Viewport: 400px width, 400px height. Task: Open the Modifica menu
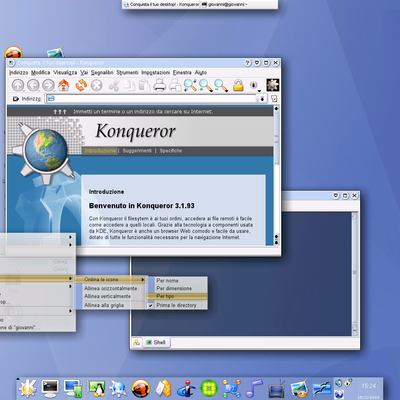pyautogui.click(x=40, y=72)
